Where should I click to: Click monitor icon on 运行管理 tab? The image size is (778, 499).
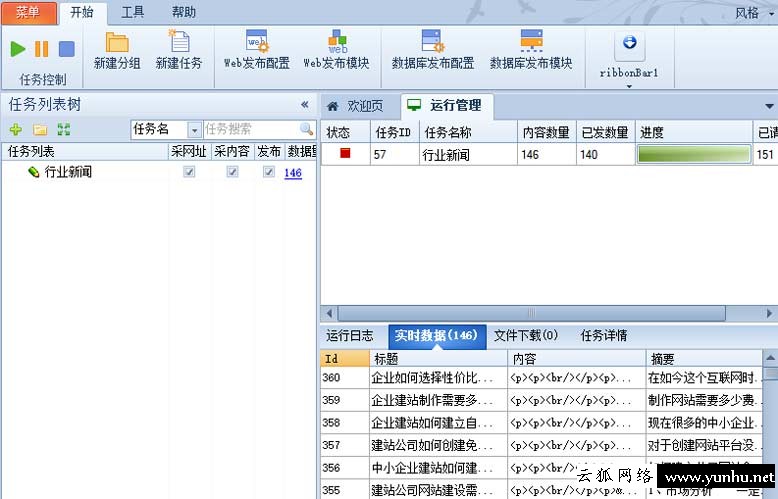[414, 105]
